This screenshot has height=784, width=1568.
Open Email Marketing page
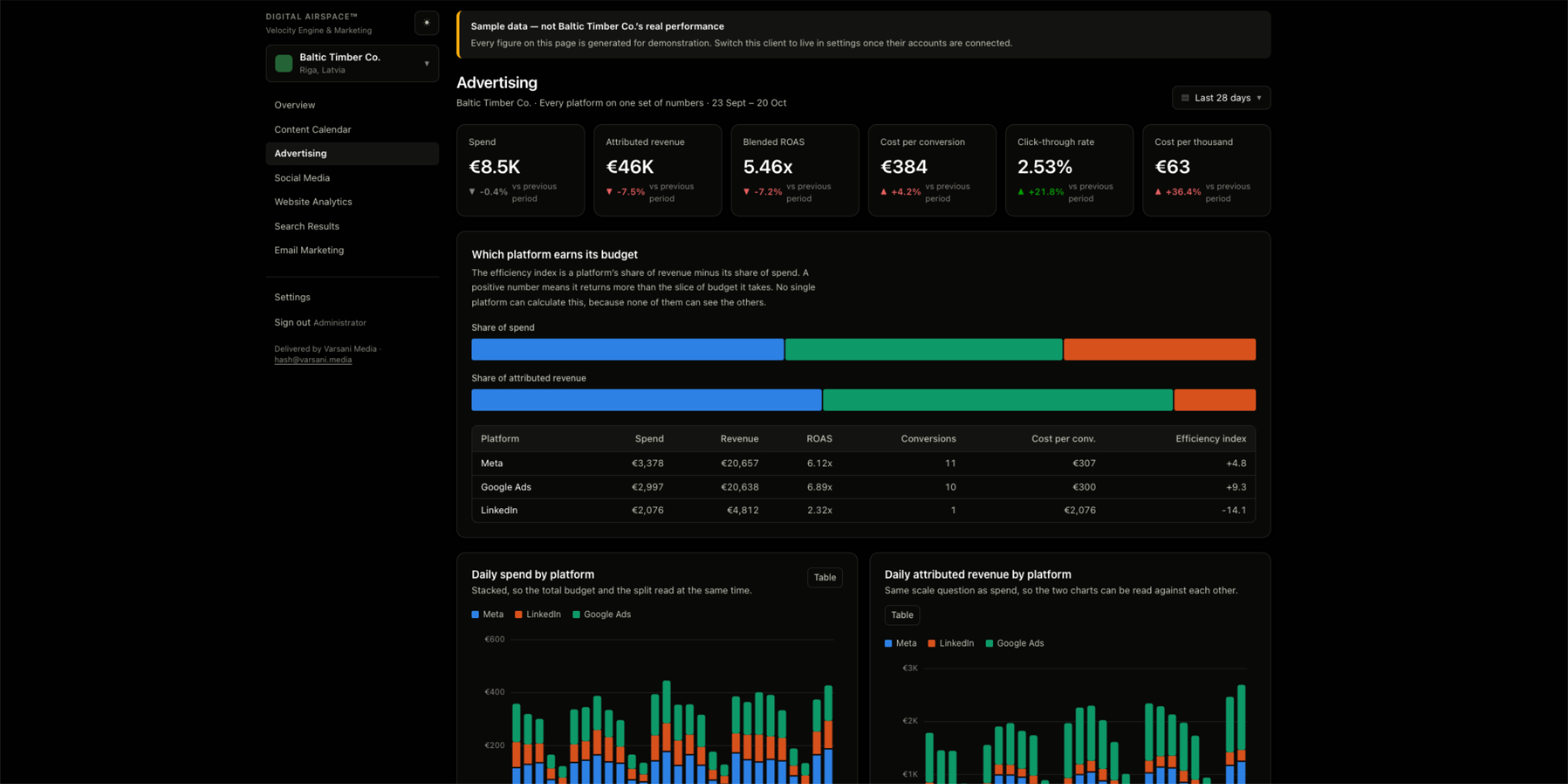(x=309, y=250)
